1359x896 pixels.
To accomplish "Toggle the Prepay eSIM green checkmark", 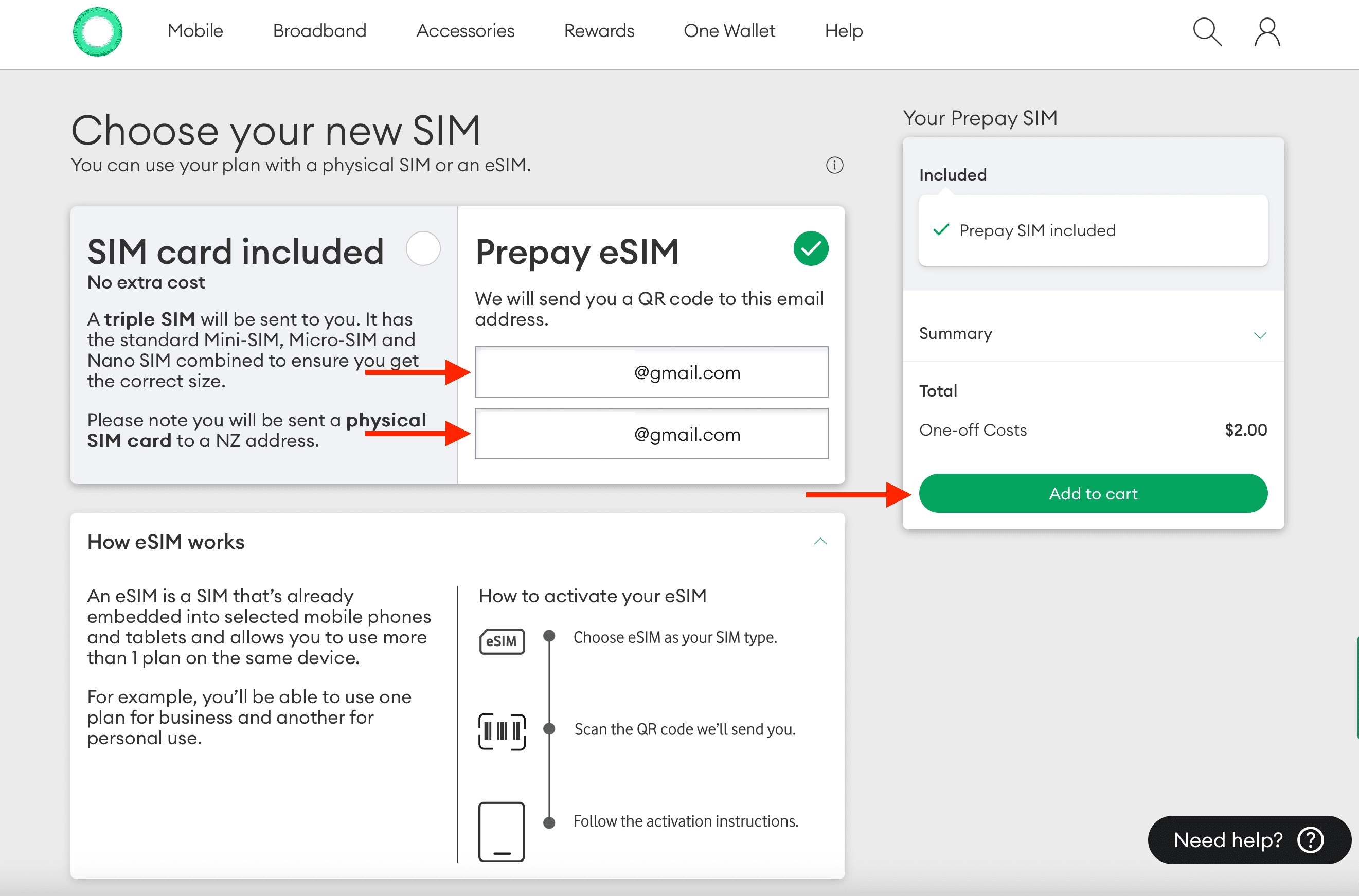I will [x=810, y=248].
